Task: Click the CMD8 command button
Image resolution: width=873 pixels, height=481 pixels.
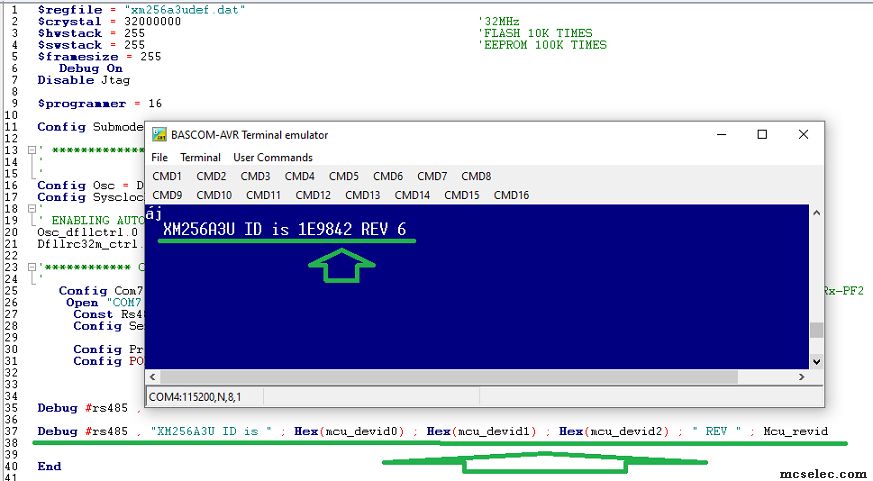Action: [x=476, y=176]
